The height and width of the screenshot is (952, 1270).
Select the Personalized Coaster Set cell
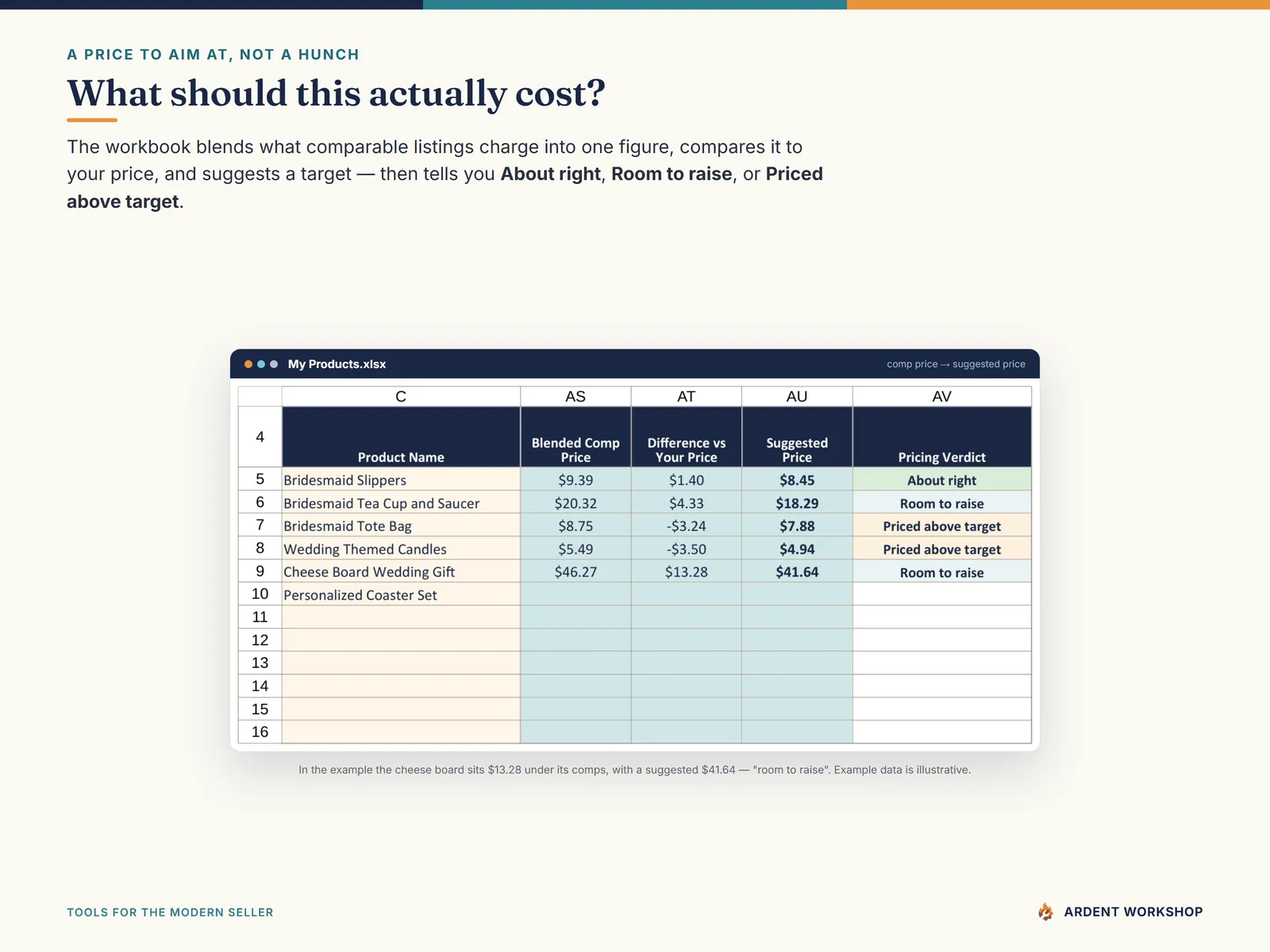(401, 594)
